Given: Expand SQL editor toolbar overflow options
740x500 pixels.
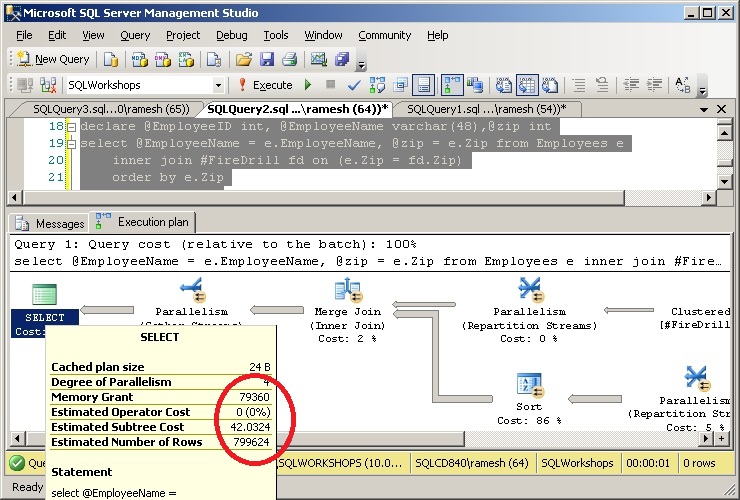Looking at the screenshot, I should pyautogui.click(x=702, y=90).
